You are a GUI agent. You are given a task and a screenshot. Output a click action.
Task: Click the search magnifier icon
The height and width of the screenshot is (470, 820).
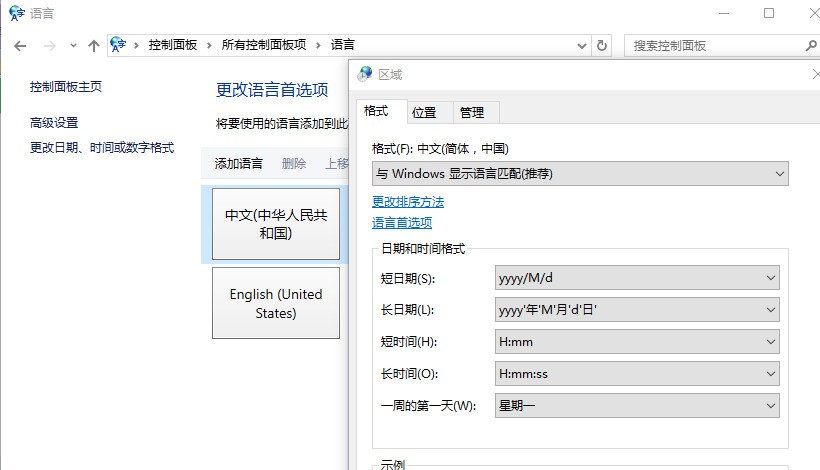click(x=811, y=45)
